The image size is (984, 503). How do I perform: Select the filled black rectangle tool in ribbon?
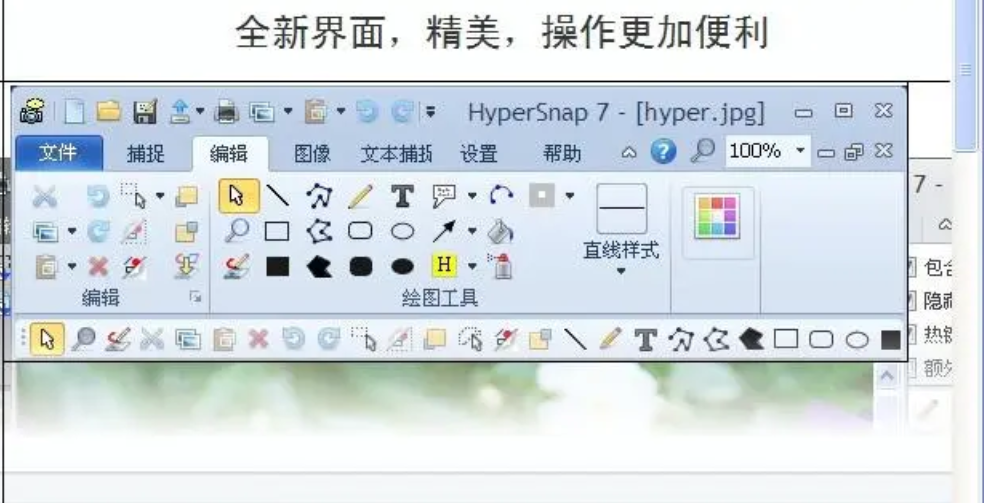pyautogui.click(x=277, y=267)
